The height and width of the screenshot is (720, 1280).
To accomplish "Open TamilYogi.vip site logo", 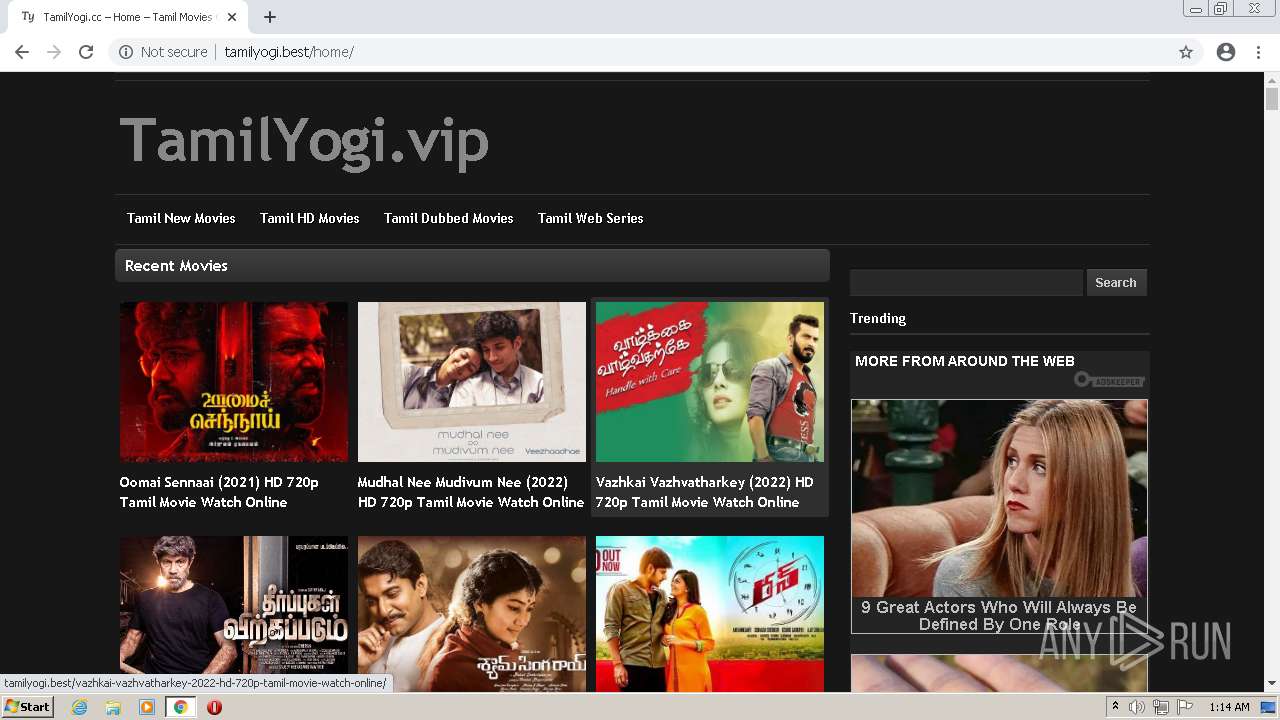I will 304,141.
